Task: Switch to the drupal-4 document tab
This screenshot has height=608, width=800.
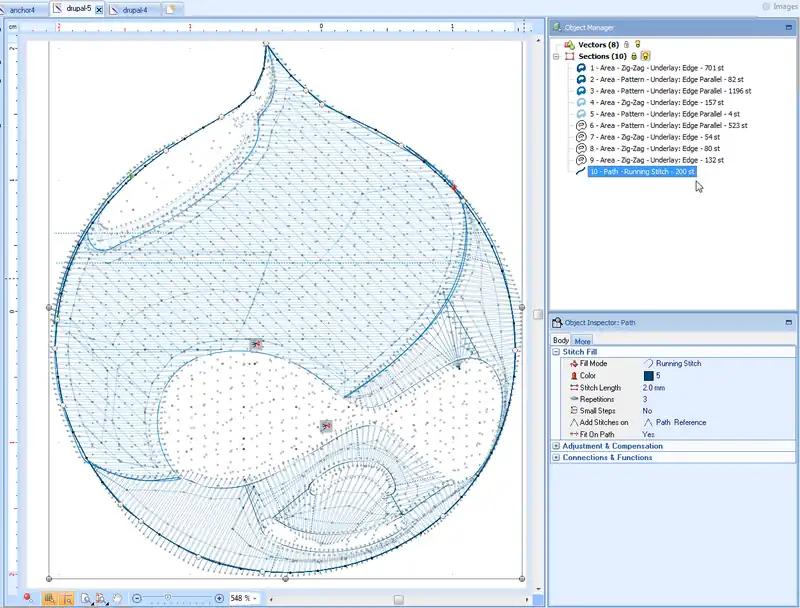Action: point(134,9)
